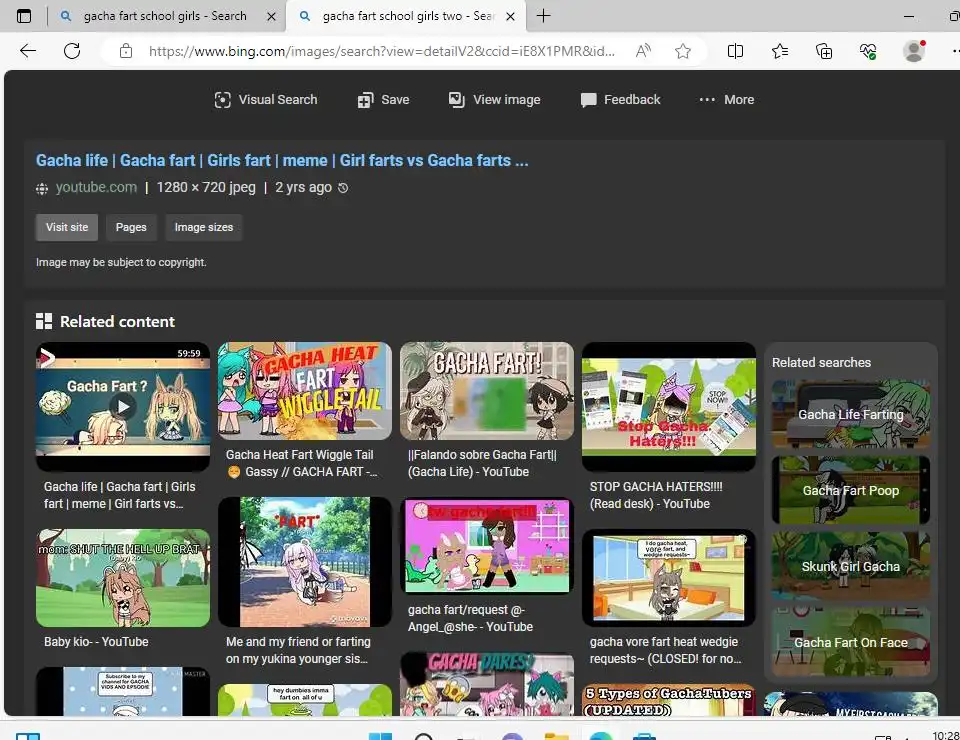Select related search 'Gacha Fart Poop'
This screenshot has width=960, height=740.
click(851, 490)
